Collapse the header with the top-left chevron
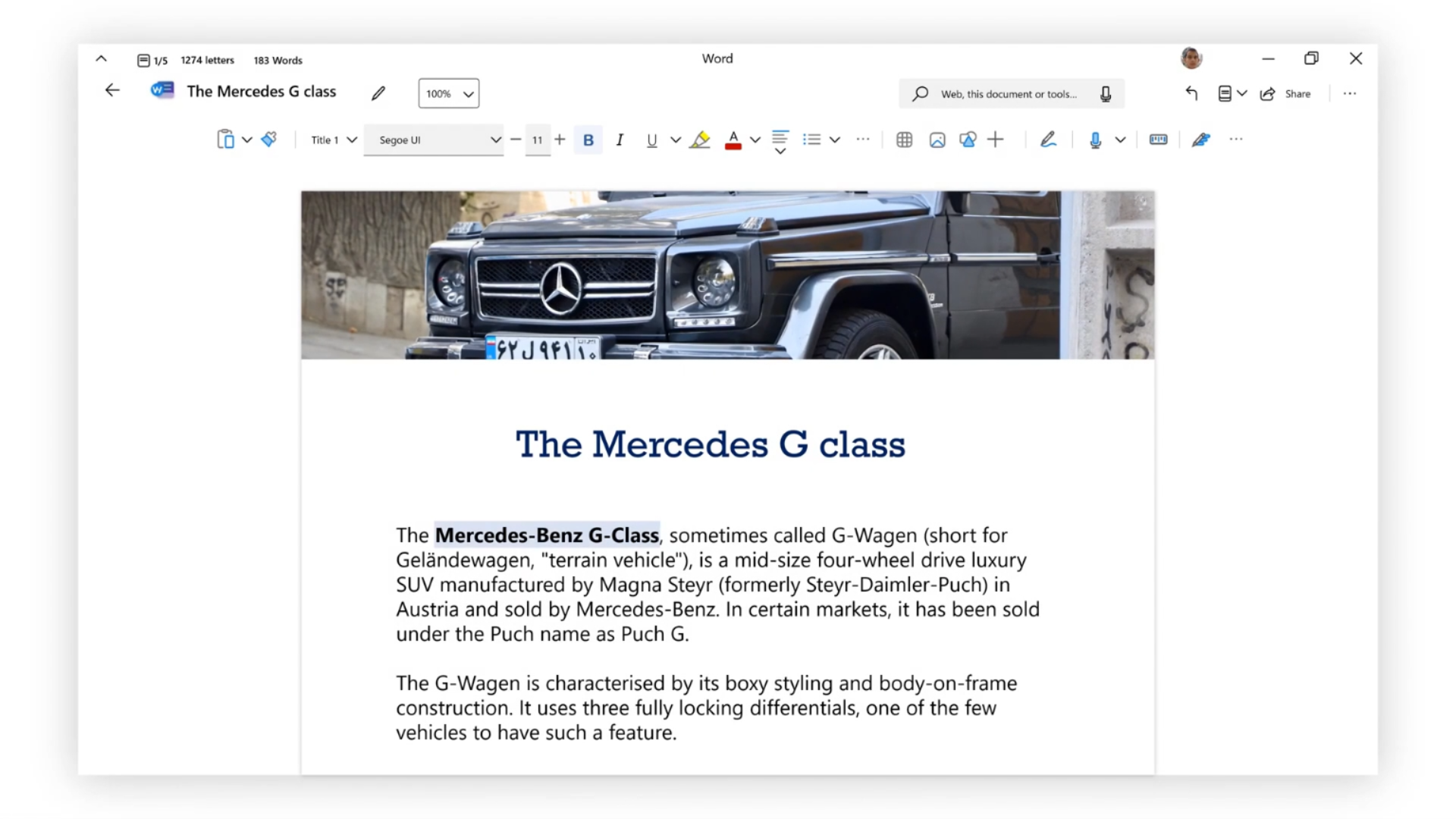Screen dimensions: 1456x819 pyautogui.click(x=101, y=58)
